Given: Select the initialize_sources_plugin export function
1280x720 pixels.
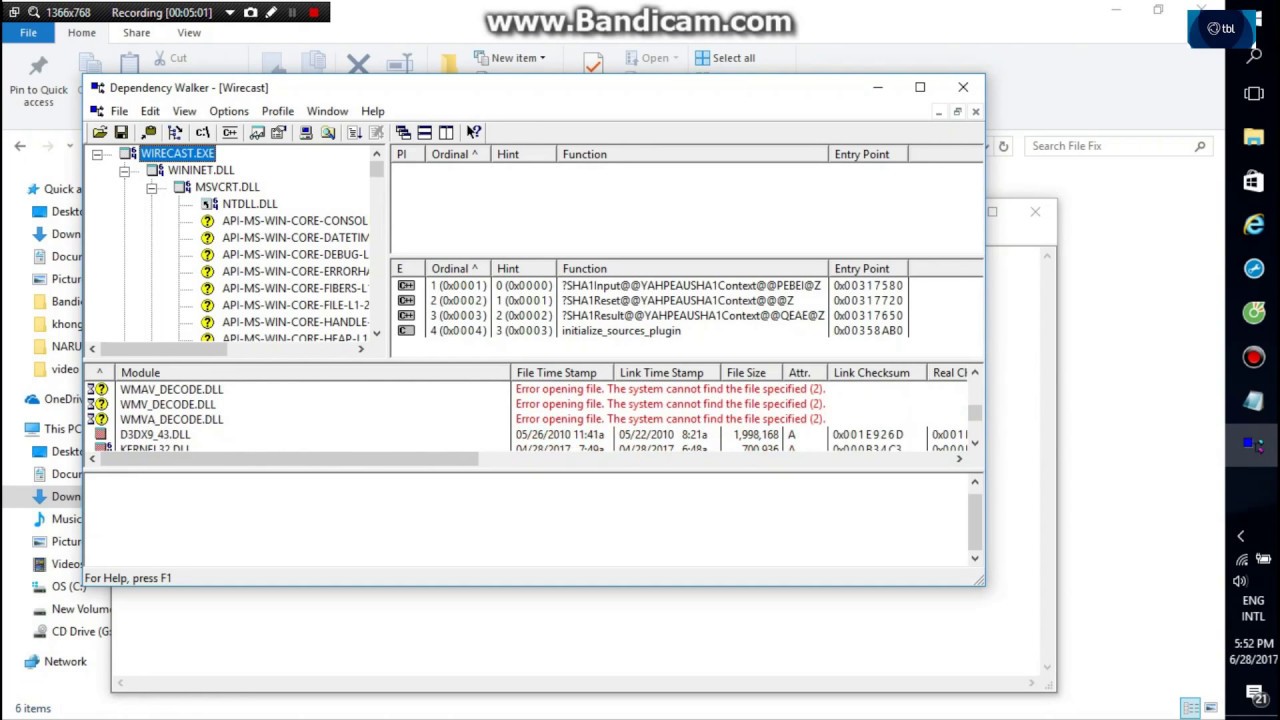Looking at the screenshot, I should tap(621, 331).
